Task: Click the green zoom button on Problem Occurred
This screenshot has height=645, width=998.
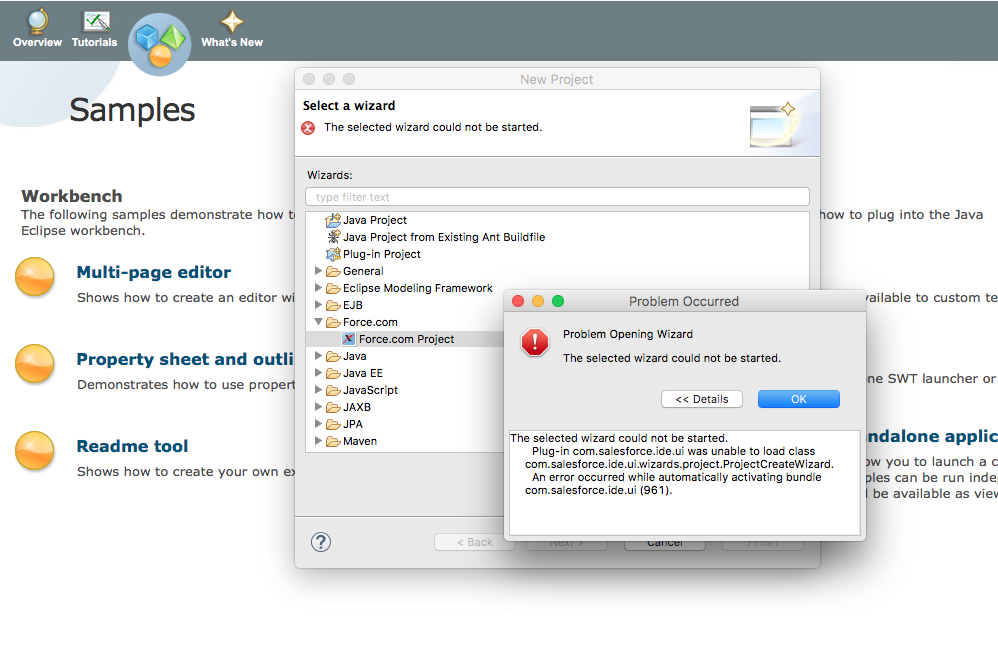Action: [558, 301]
